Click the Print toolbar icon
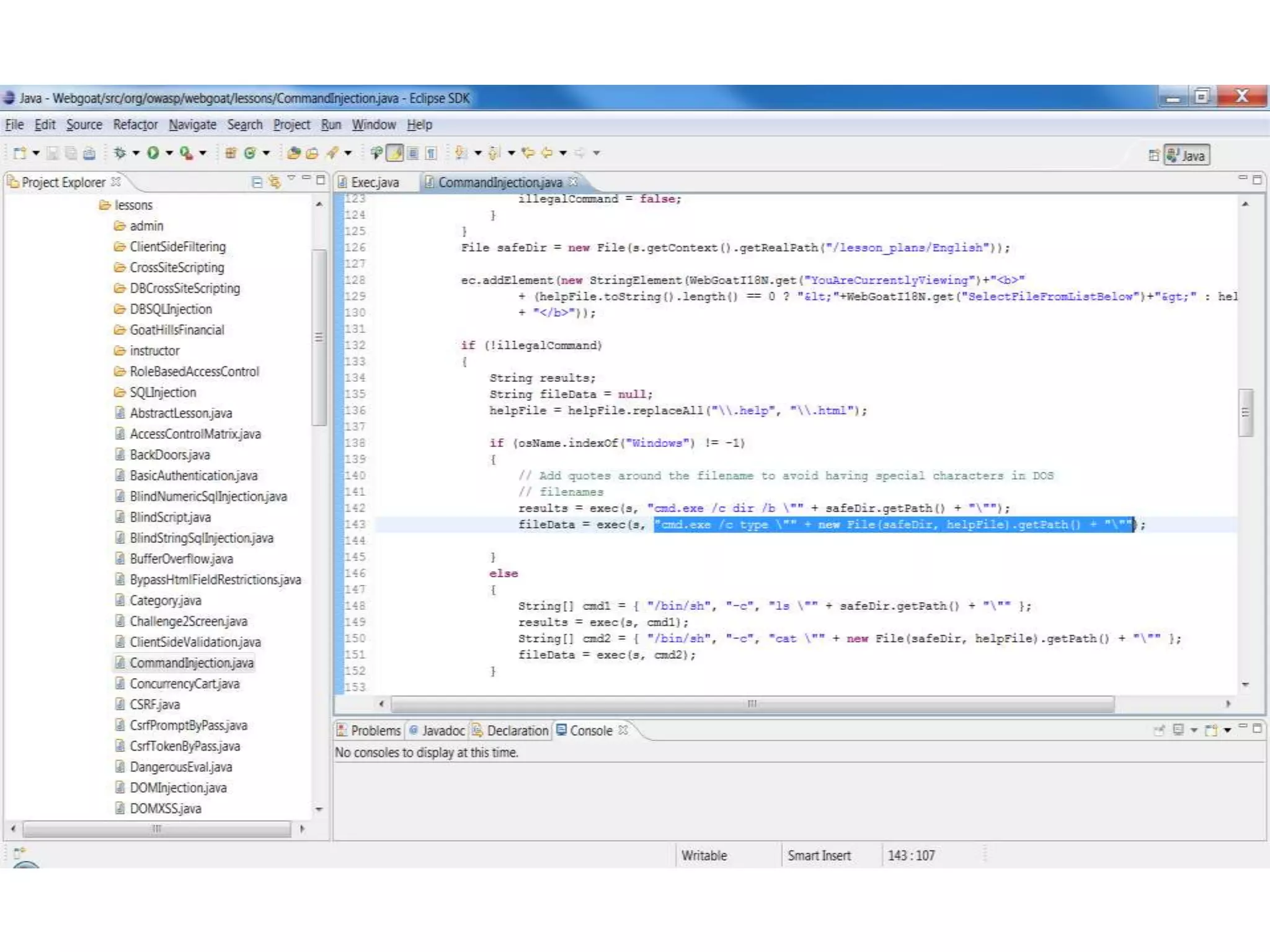The height and width of the screenshot is (952, 1270). (x=89, y=153)
